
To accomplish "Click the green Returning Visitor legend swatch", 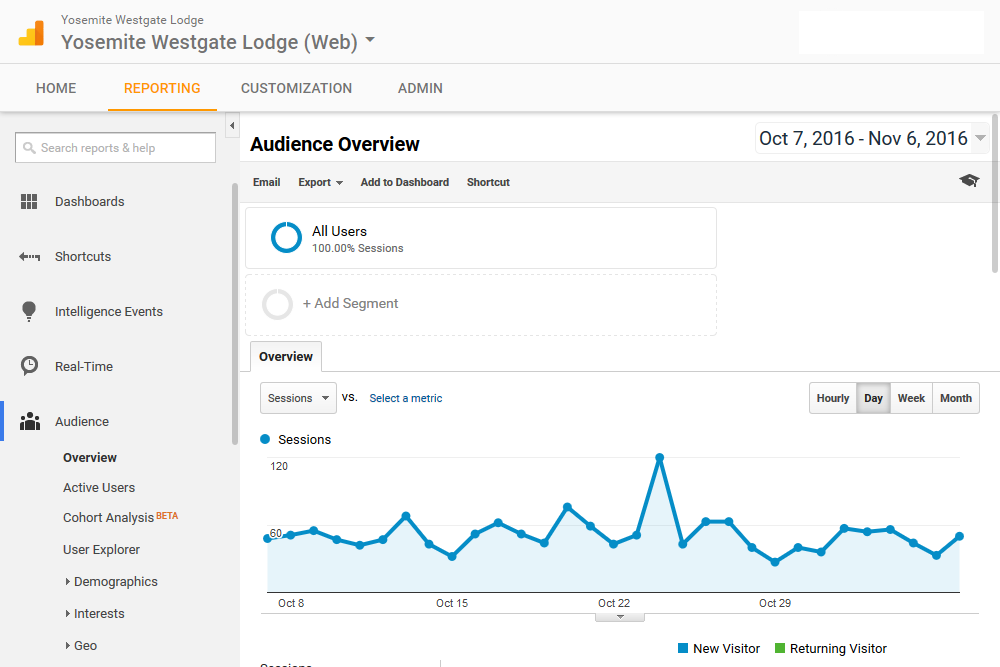I will (x=779, y=649).
